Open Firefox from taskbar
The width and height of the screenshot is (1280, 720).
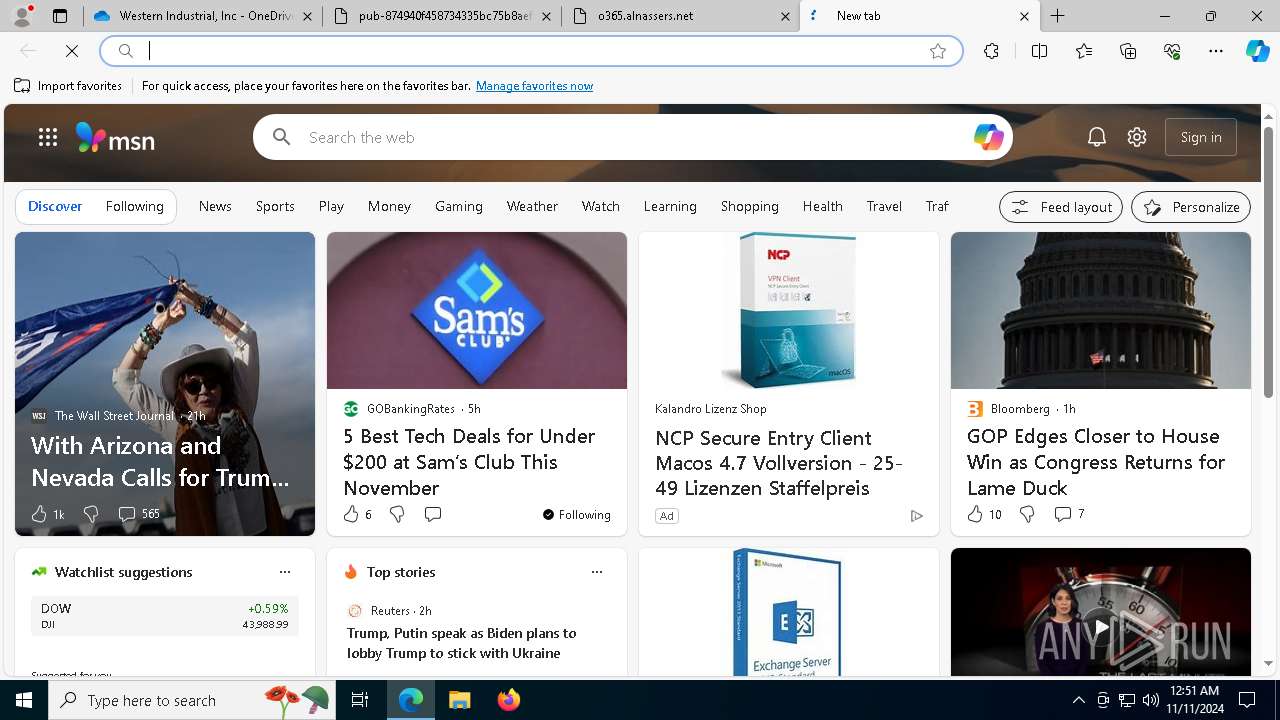(509, 700)
